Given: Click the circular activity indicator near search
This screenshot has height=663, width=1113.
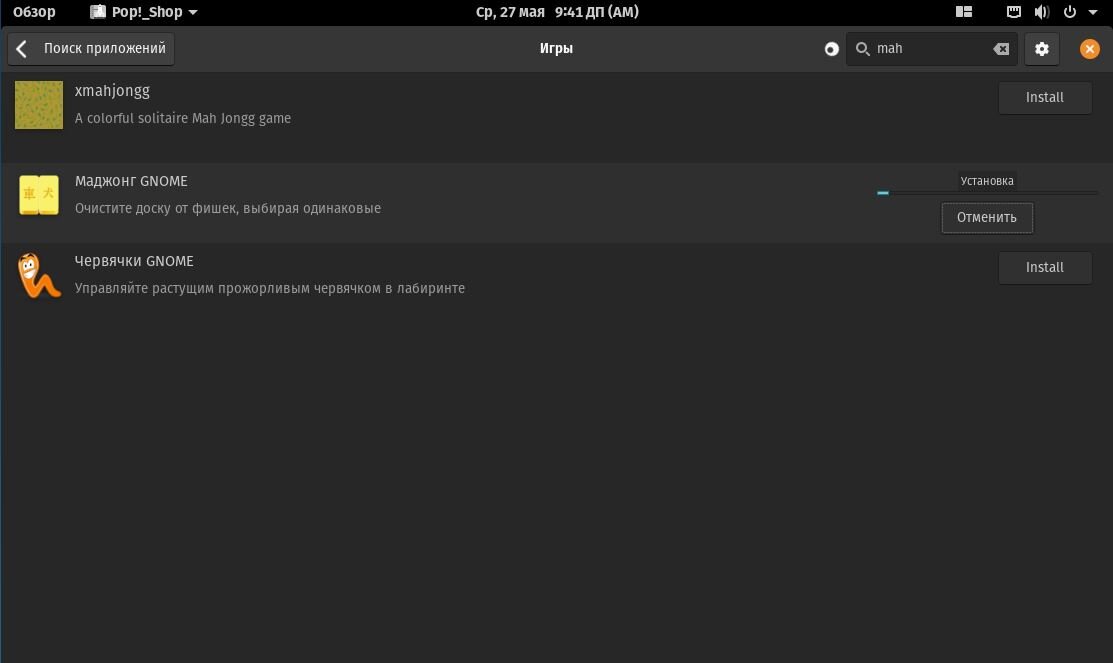Looking at the screenshot, I should click(x=831, y=49).
